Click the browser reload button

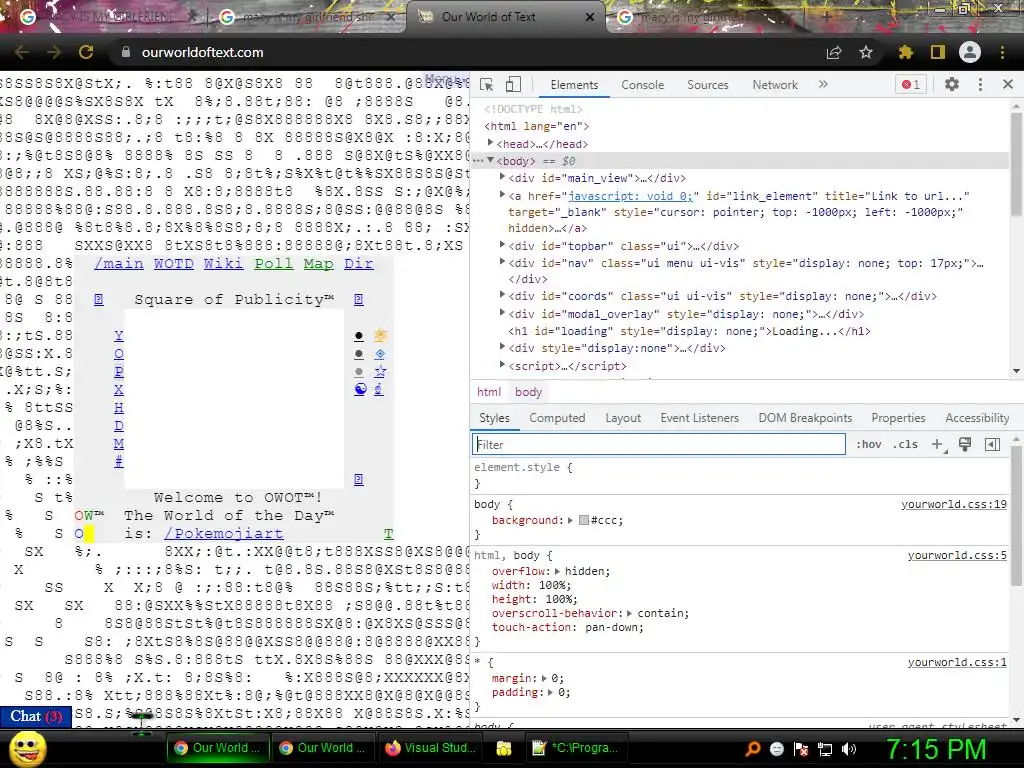pos(86,52)
